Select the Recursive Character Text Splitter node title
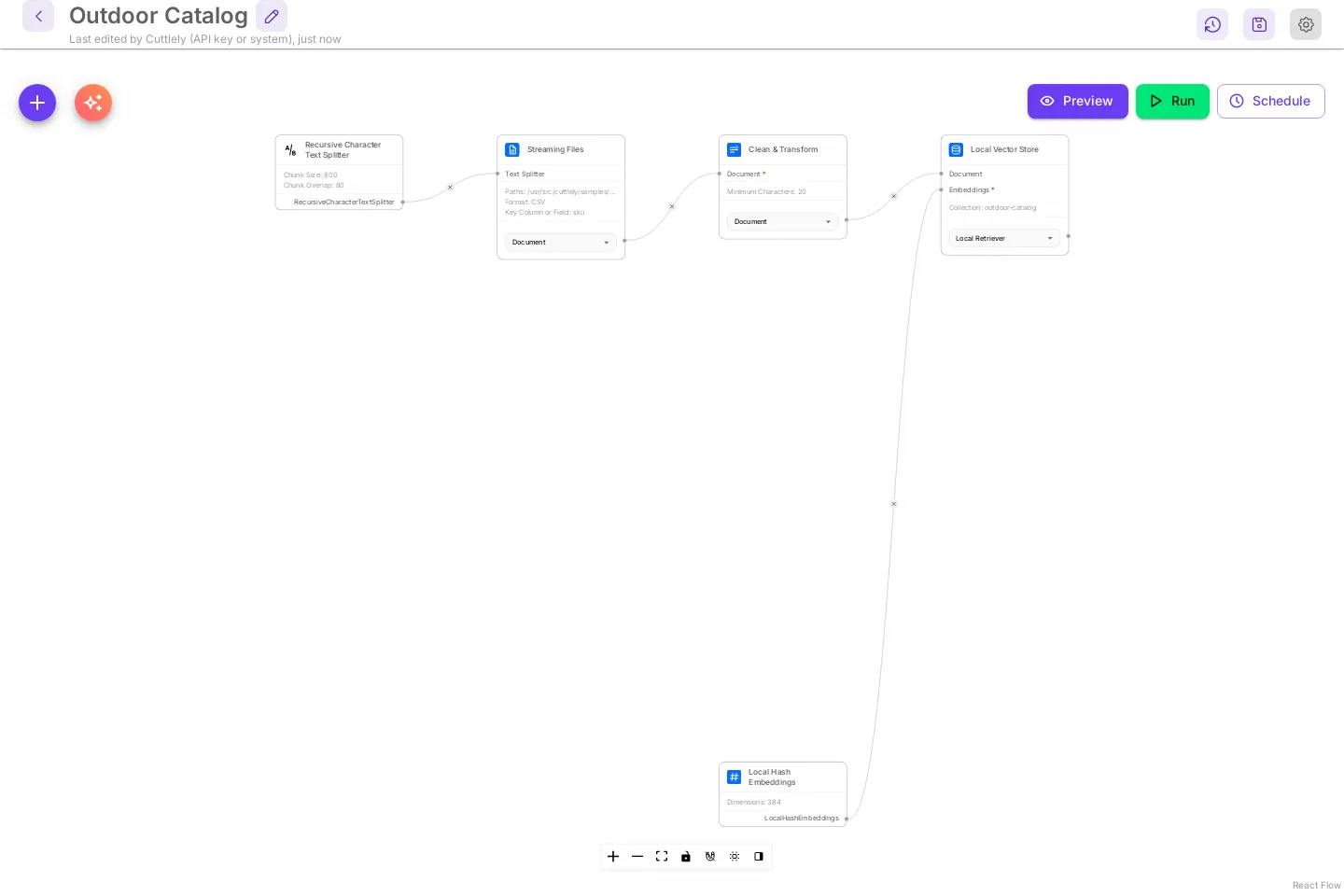Viewport: 1344px width, 896px height. click(x=343, y=149)
